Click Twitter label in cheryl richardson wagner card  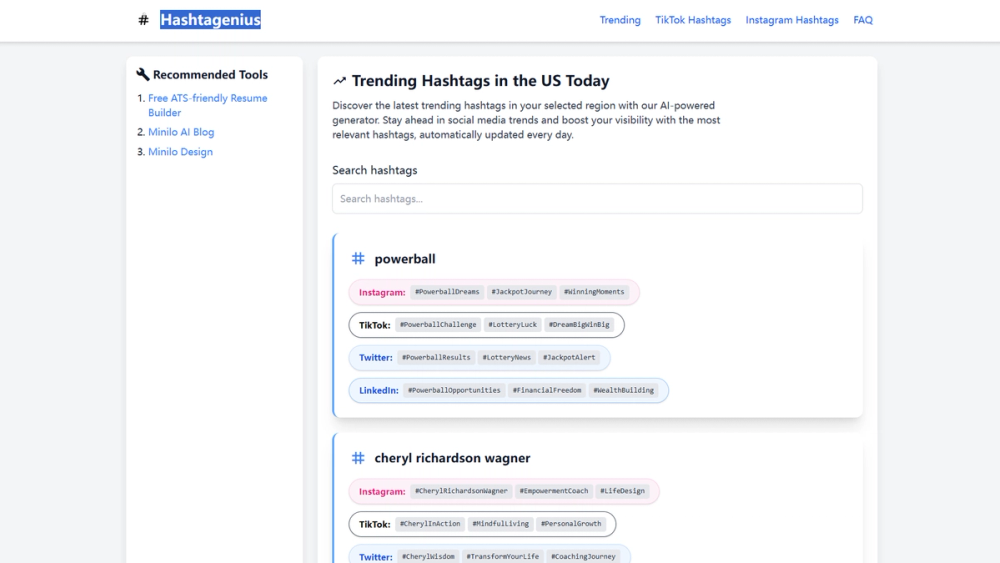pyautogui.click(x=376, y=557)
